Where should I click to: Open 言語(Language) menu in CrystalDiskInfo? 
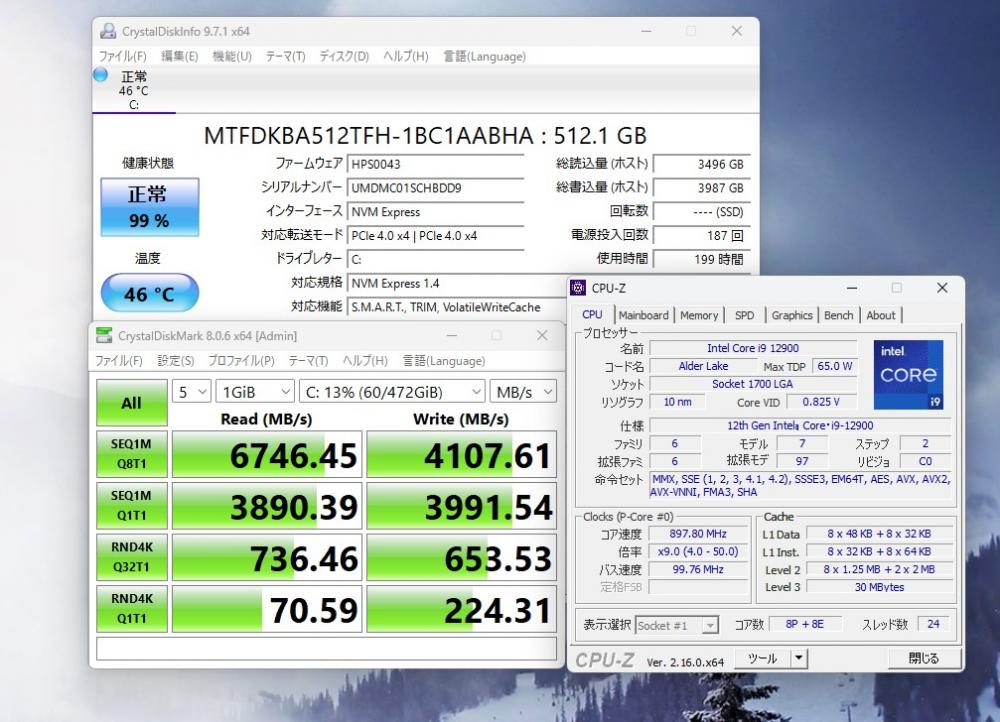485,56
